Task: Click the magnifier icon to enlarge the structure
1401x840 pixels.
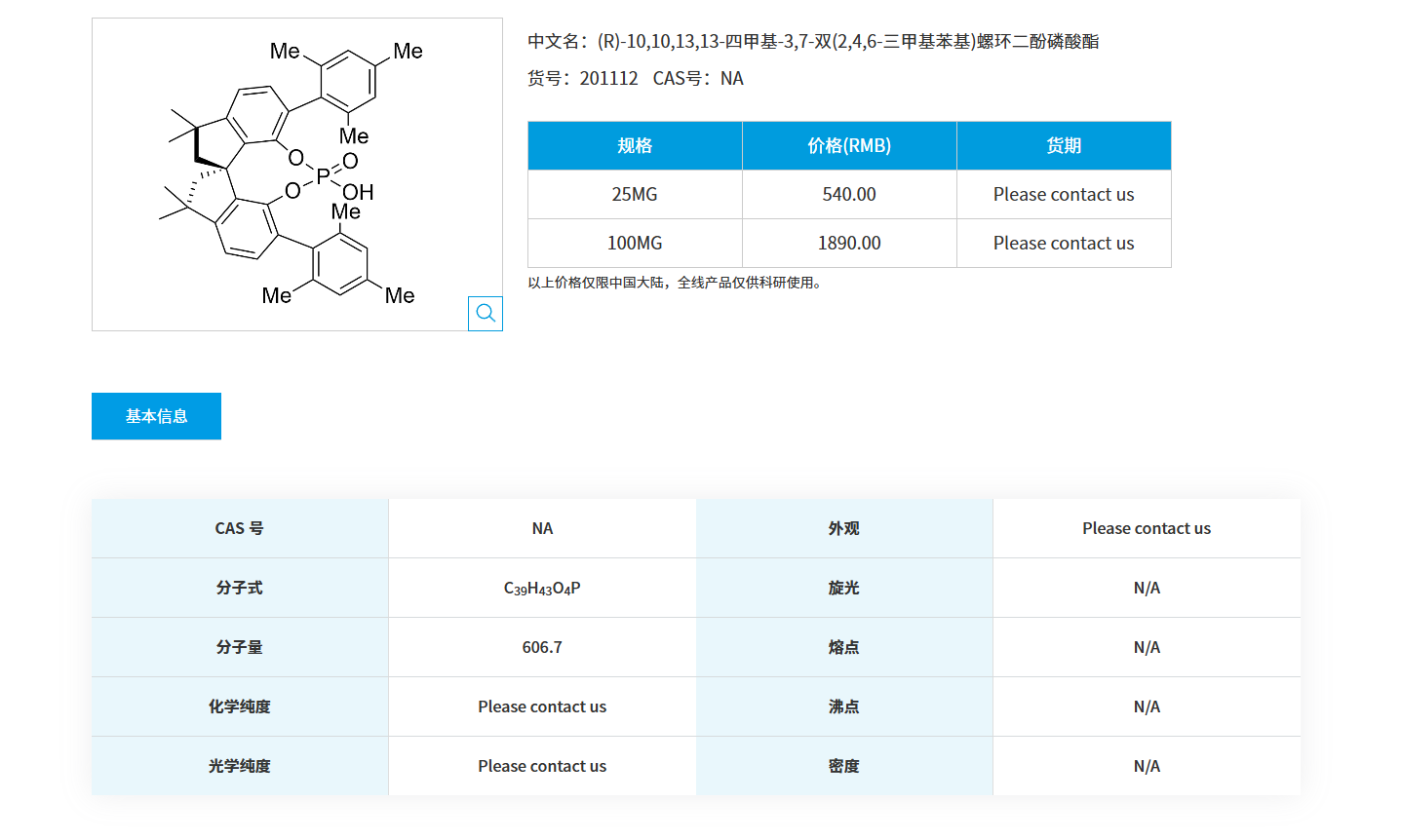Action: pos(485,313)
